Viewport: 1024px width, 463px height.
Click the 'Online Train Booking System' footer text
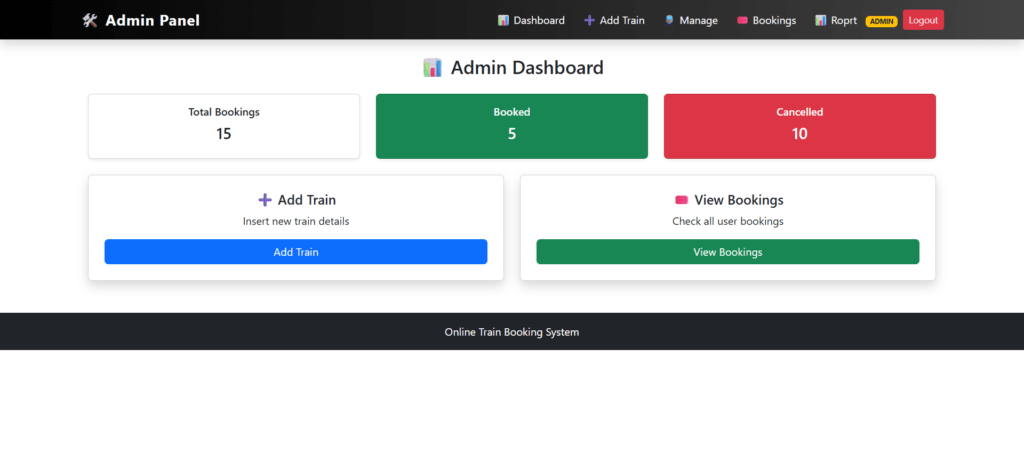512,332
